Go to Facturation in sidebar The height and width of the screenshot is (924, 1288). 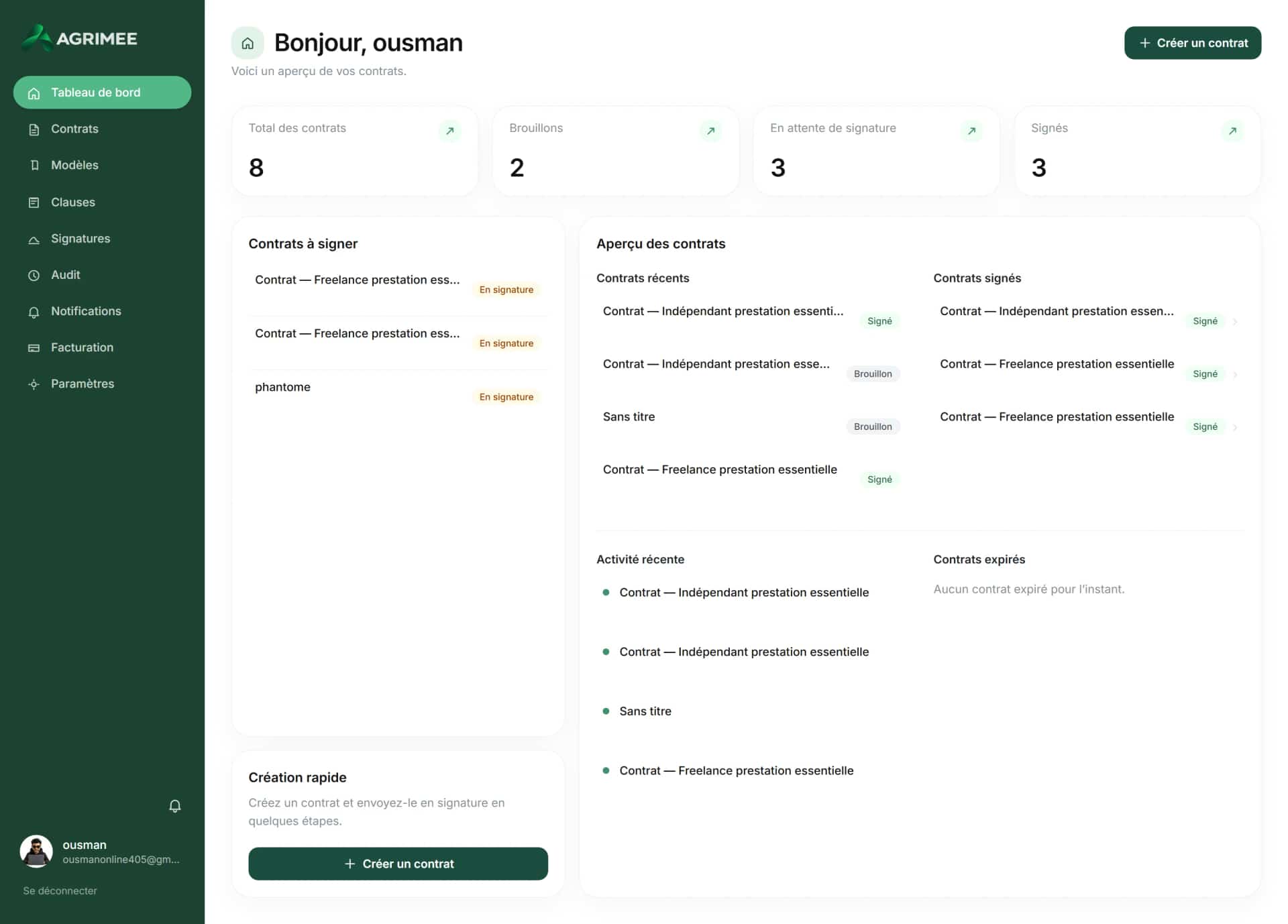pos(102,347)
